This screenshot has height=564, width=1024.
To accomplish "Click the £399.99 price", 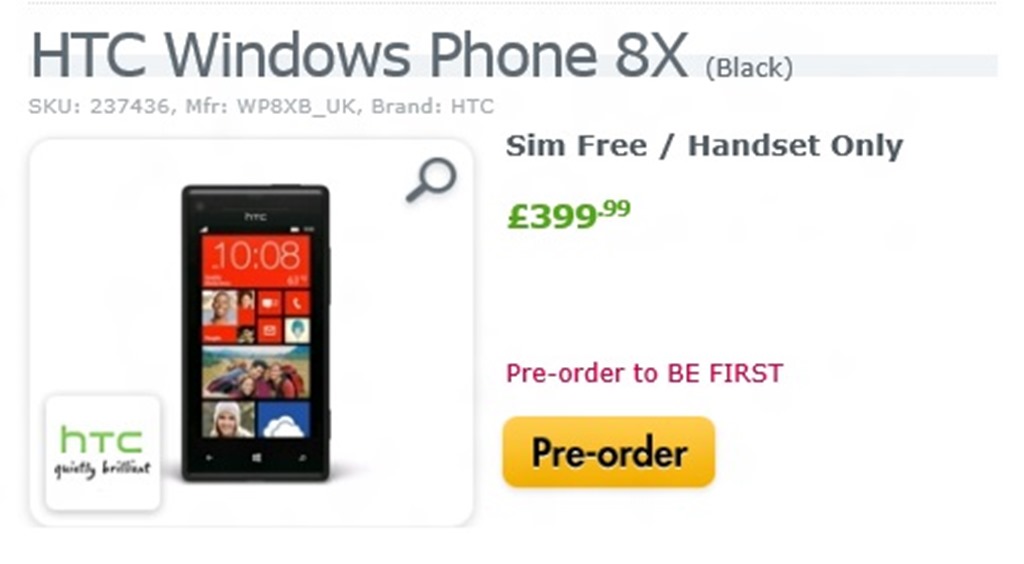I will tap(568, 214).
